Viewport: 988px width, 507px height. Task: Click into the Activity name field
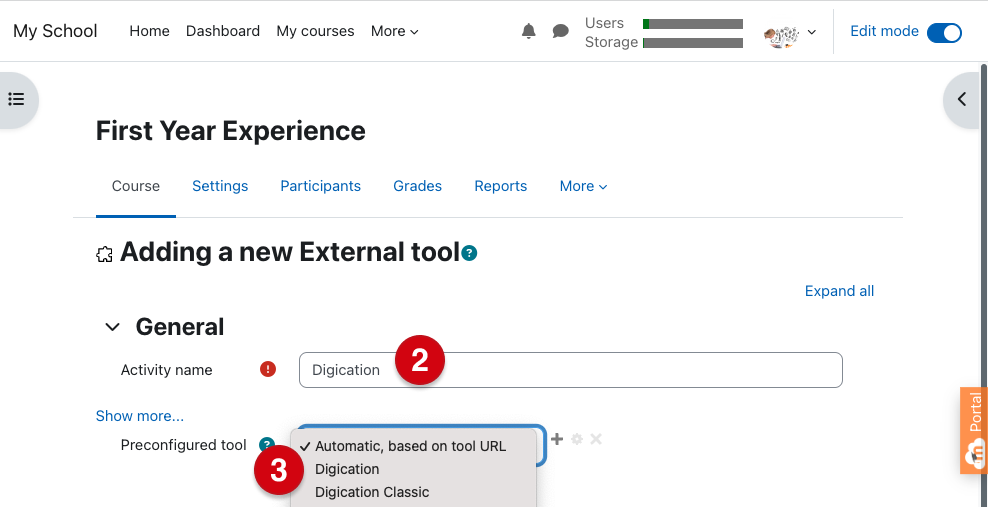click(570, 370)
